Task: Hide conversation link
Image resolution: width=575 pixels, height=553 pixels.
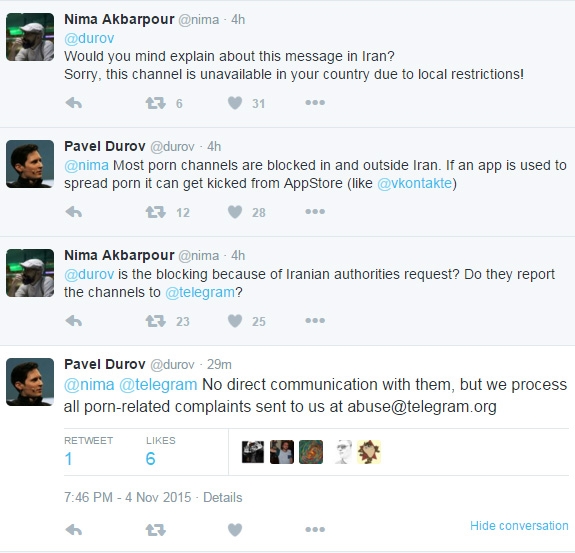Action: (519, 525)
